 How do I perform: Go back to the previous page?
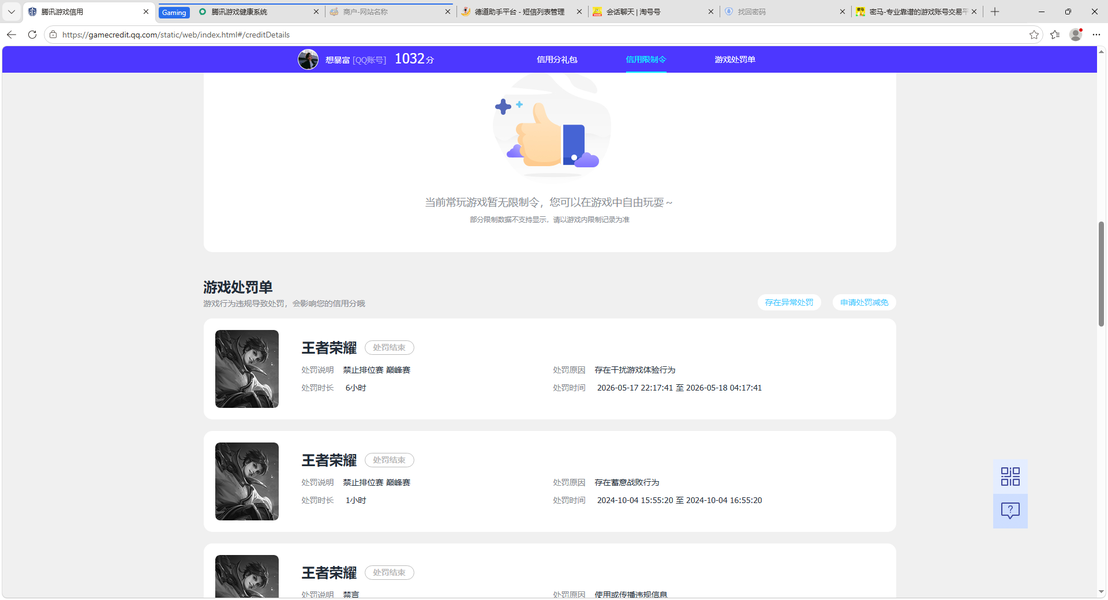pyautogui.click(x=11, y=35)
